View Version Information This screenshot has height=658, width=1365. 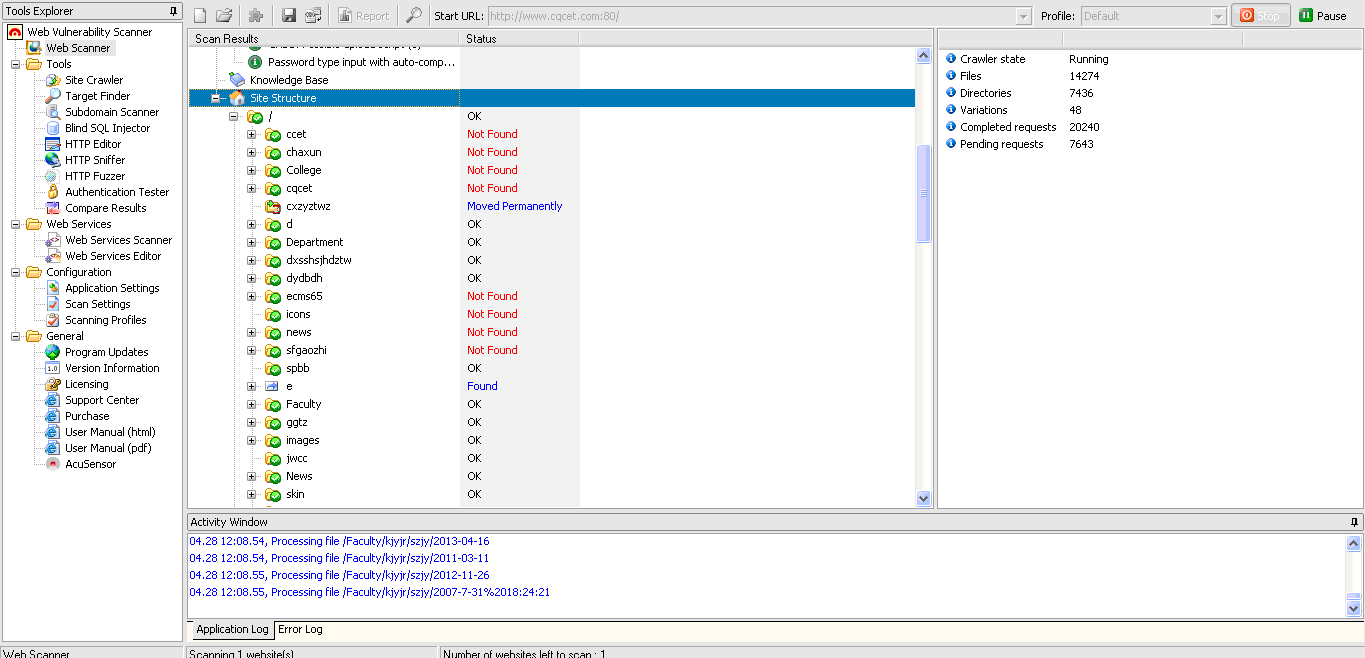[112, 368]
